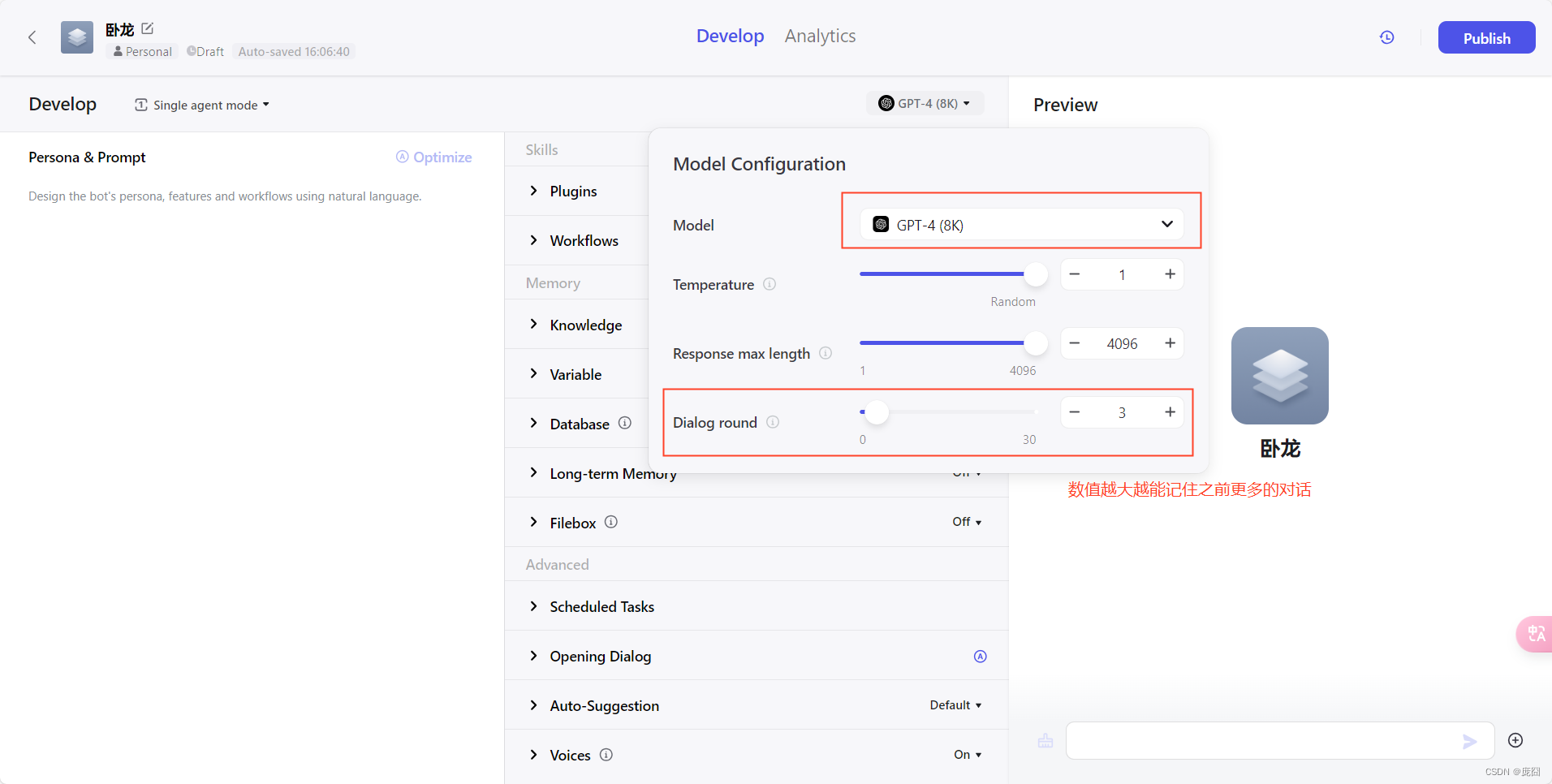Increase Response max length with plus
Screen dimensions: 1552x784
point(1170,343)
